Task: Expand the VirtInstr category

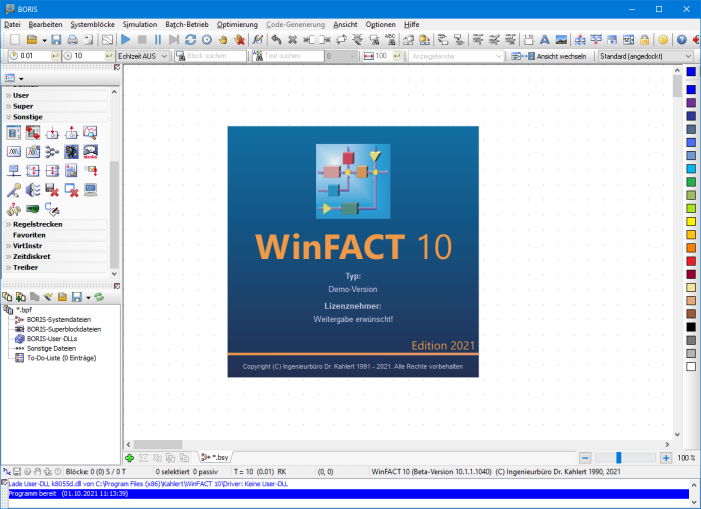Action: click(56, 246)
